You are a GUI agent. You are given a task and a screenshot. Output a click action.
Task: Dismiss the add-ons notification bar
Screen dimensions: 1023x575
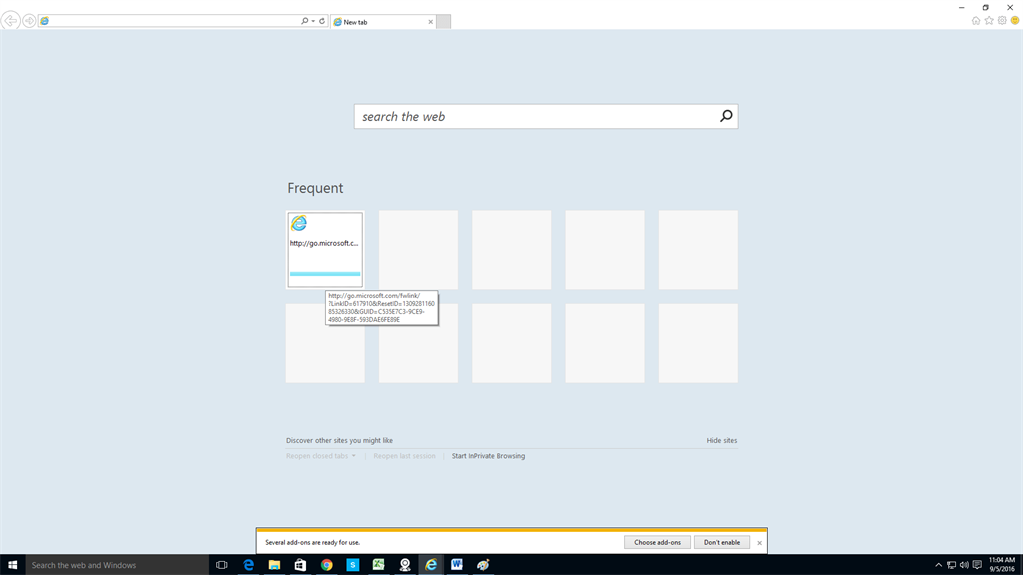(759, 543)
